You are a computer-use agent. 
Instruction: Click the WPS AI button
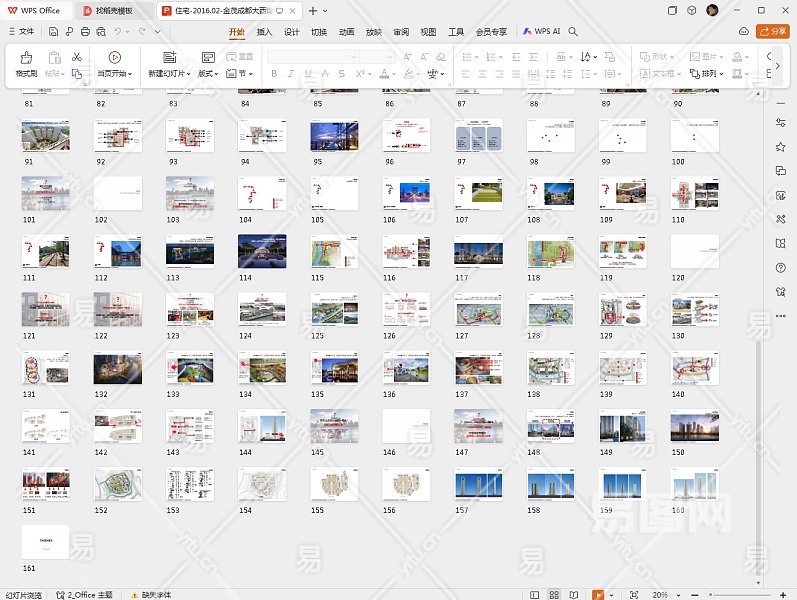[x=541, y=32]
